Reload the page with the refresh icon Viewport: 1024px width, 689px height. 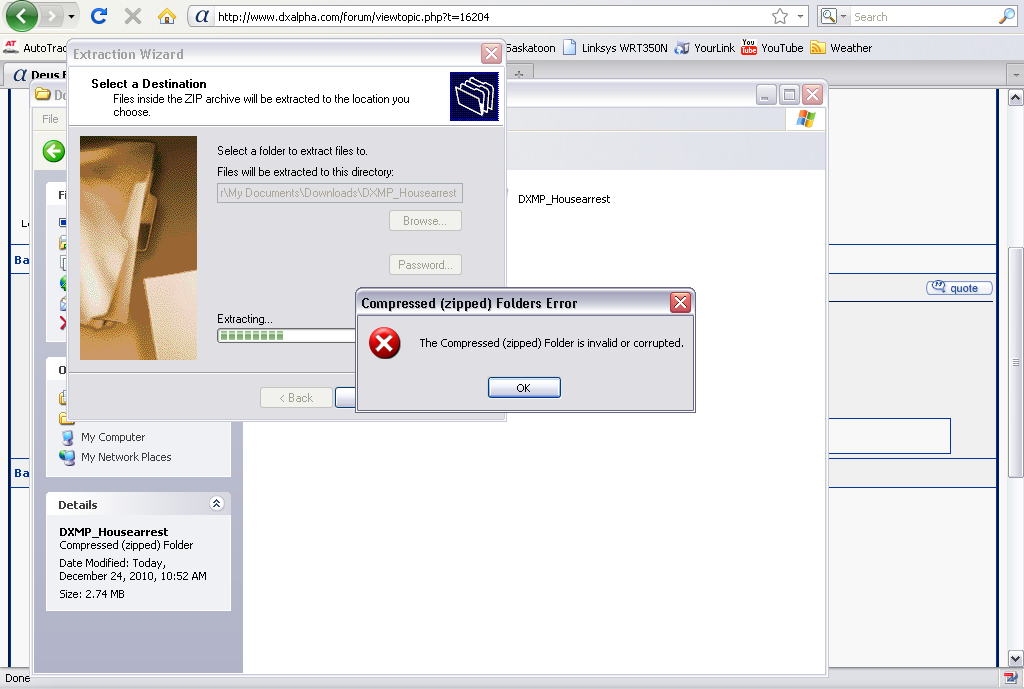(99, 16)
